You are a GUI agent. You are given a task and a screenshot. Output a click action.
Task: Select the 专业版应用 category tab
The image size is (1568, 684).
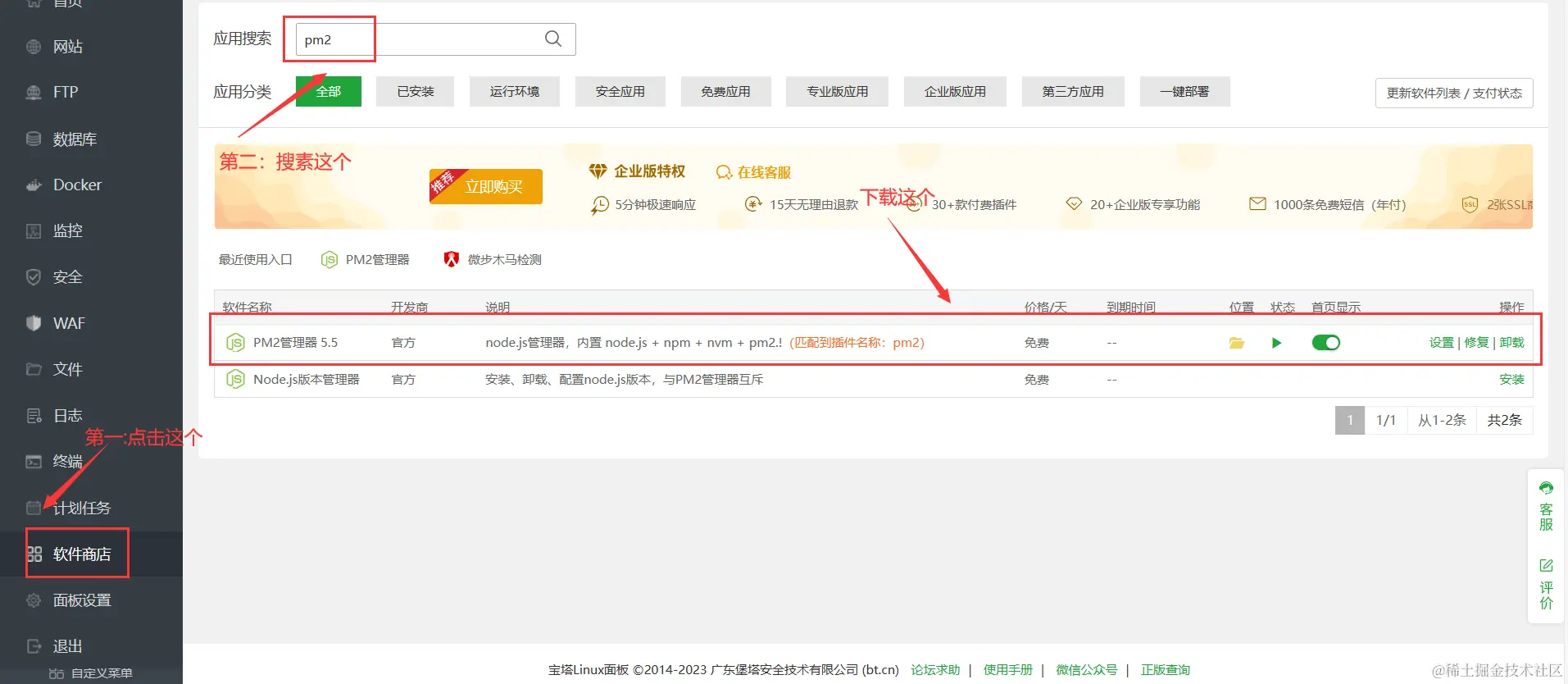pos(838,92)
